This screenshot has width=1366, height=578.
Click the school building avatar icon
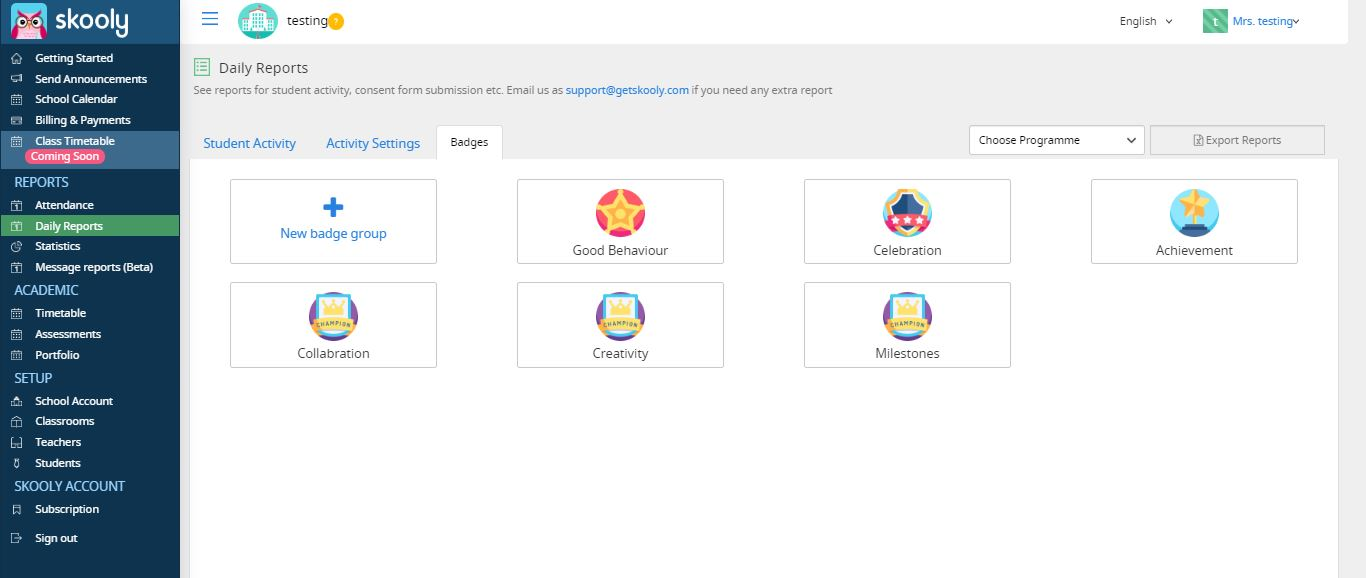tap(258, 21)
